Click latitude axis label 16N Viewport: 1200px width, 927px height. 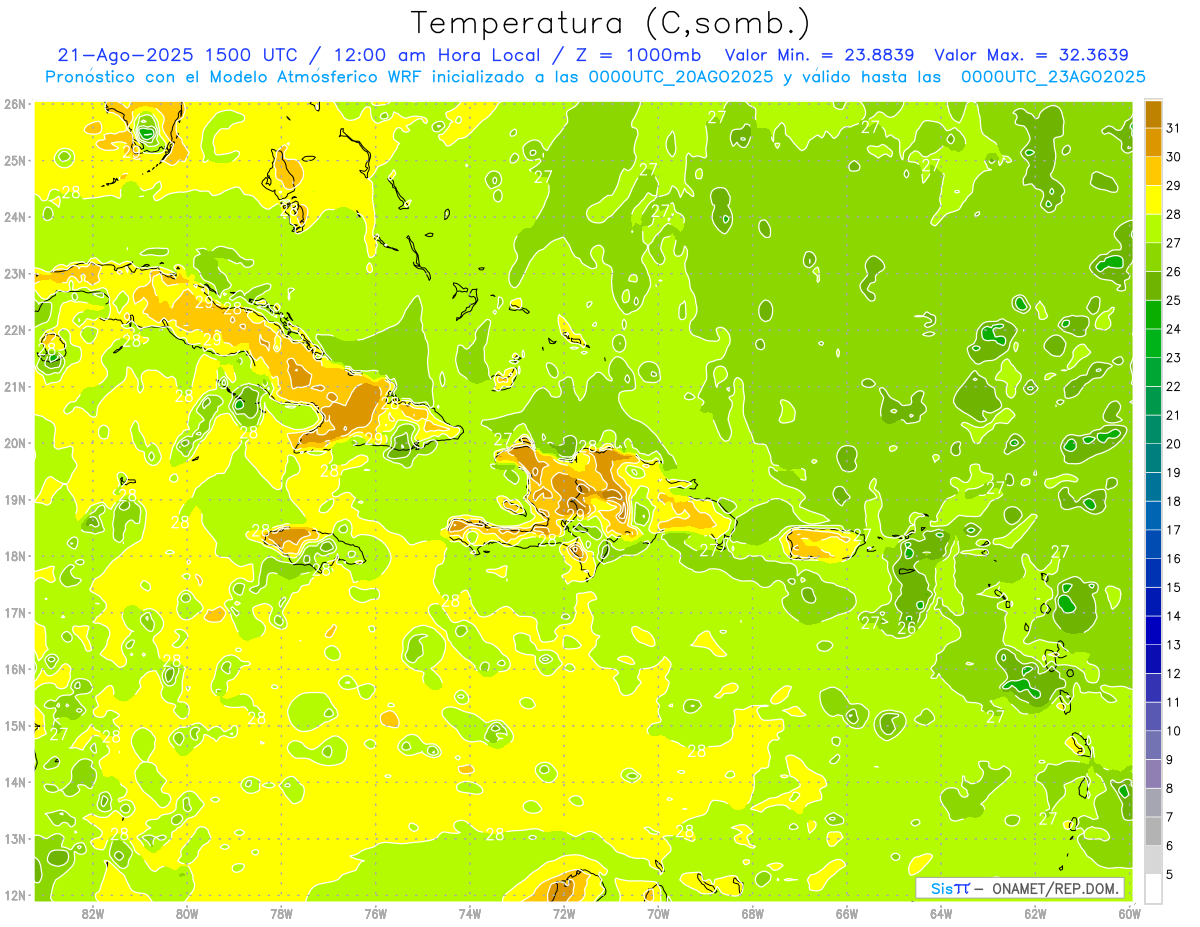(x=14, y=669)
